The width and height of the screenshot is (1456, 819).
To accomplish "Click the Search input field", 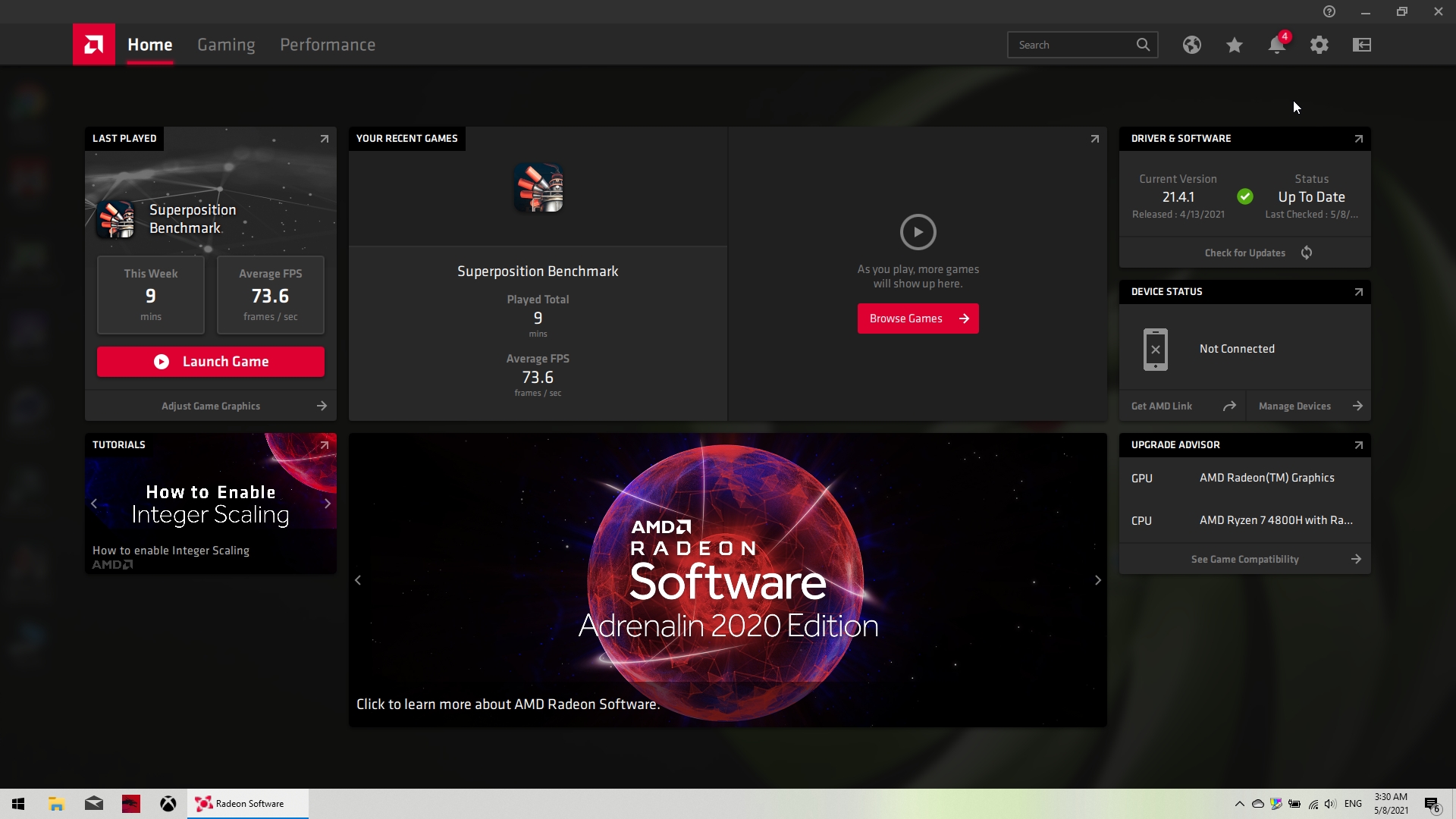I will 1073,45.
